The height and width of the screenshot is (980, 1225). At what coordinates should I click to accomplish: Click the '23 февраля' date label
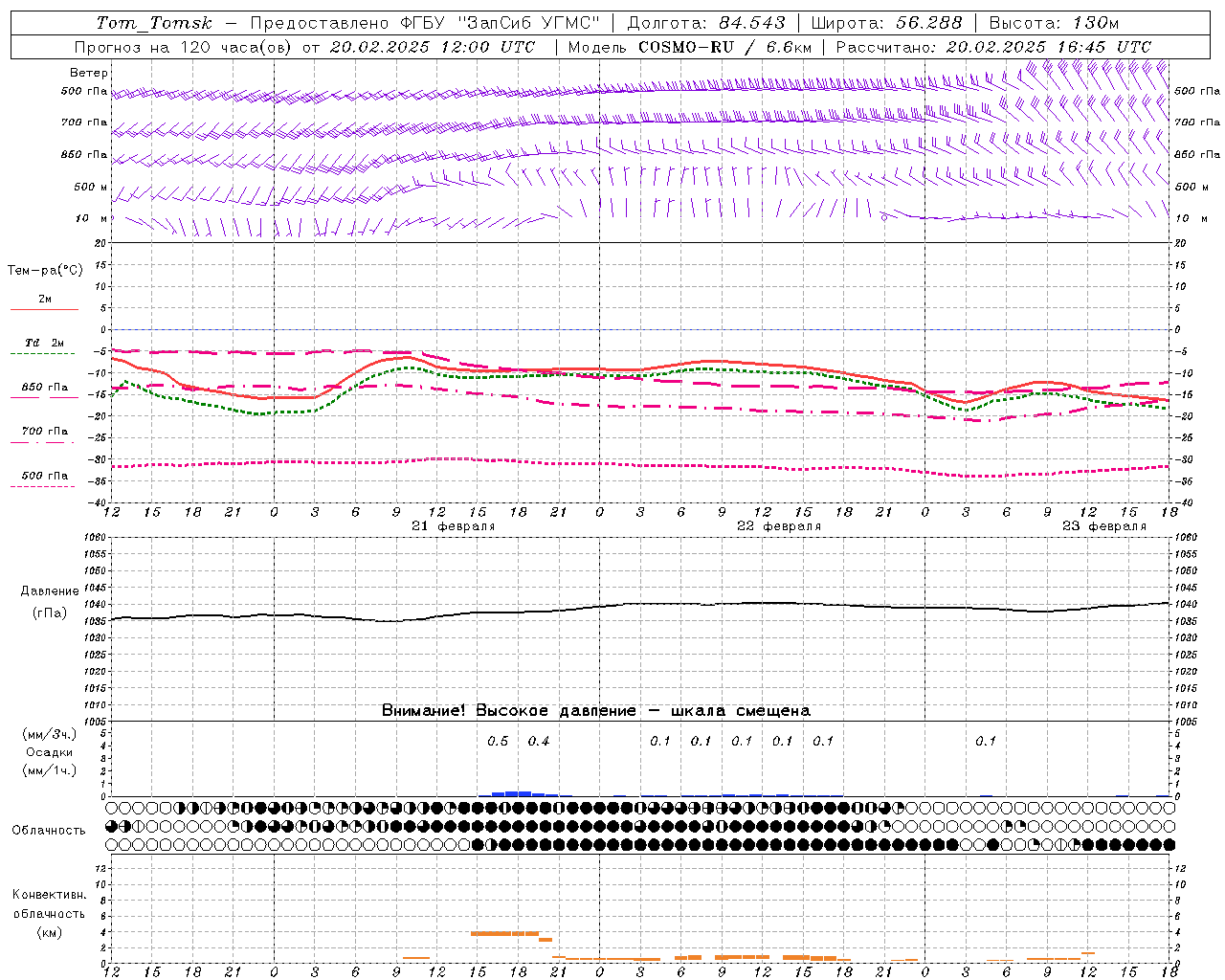click(x=1104, y=526)
